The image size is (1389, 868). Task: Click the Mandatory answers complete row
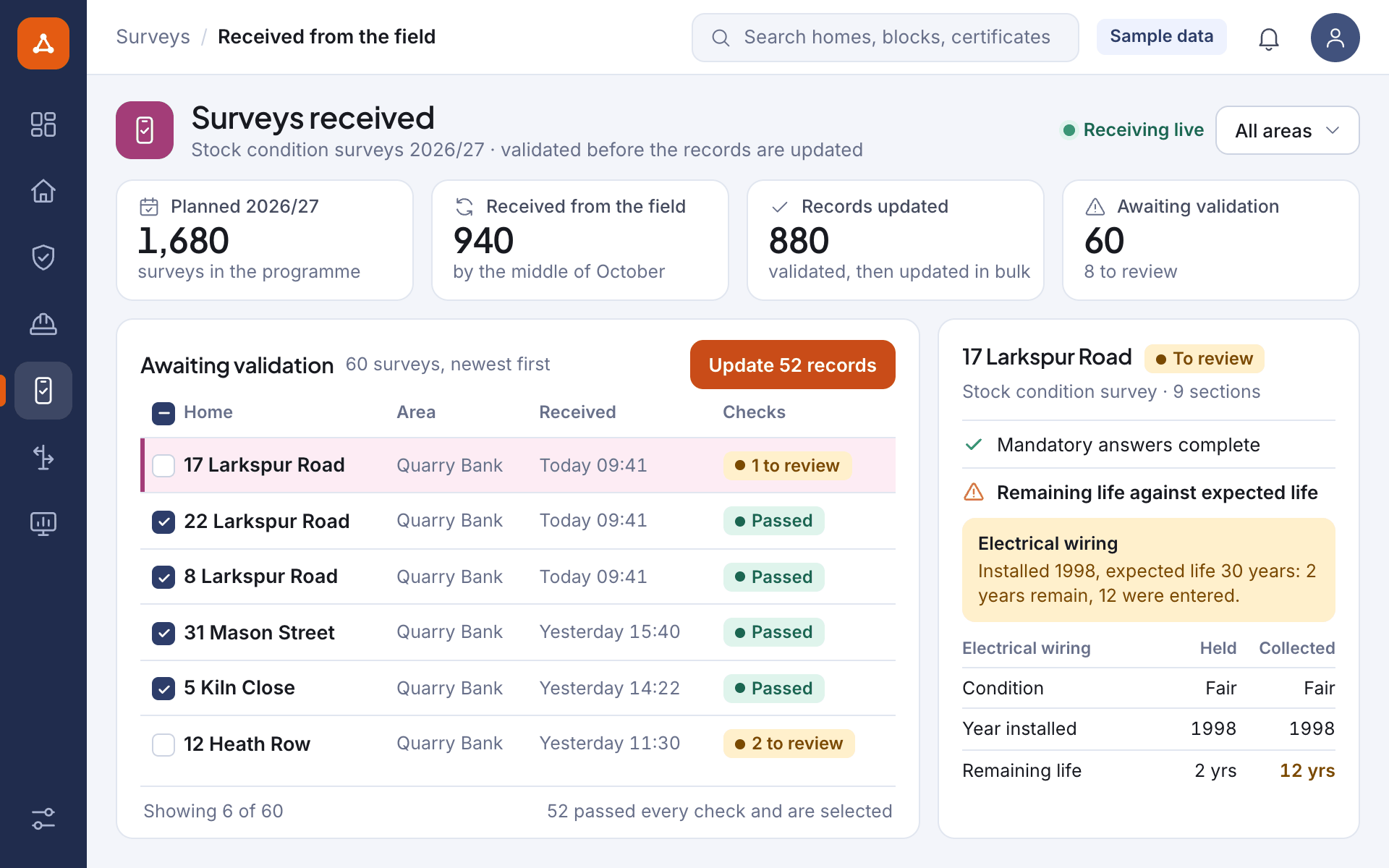coord(1149,445)
